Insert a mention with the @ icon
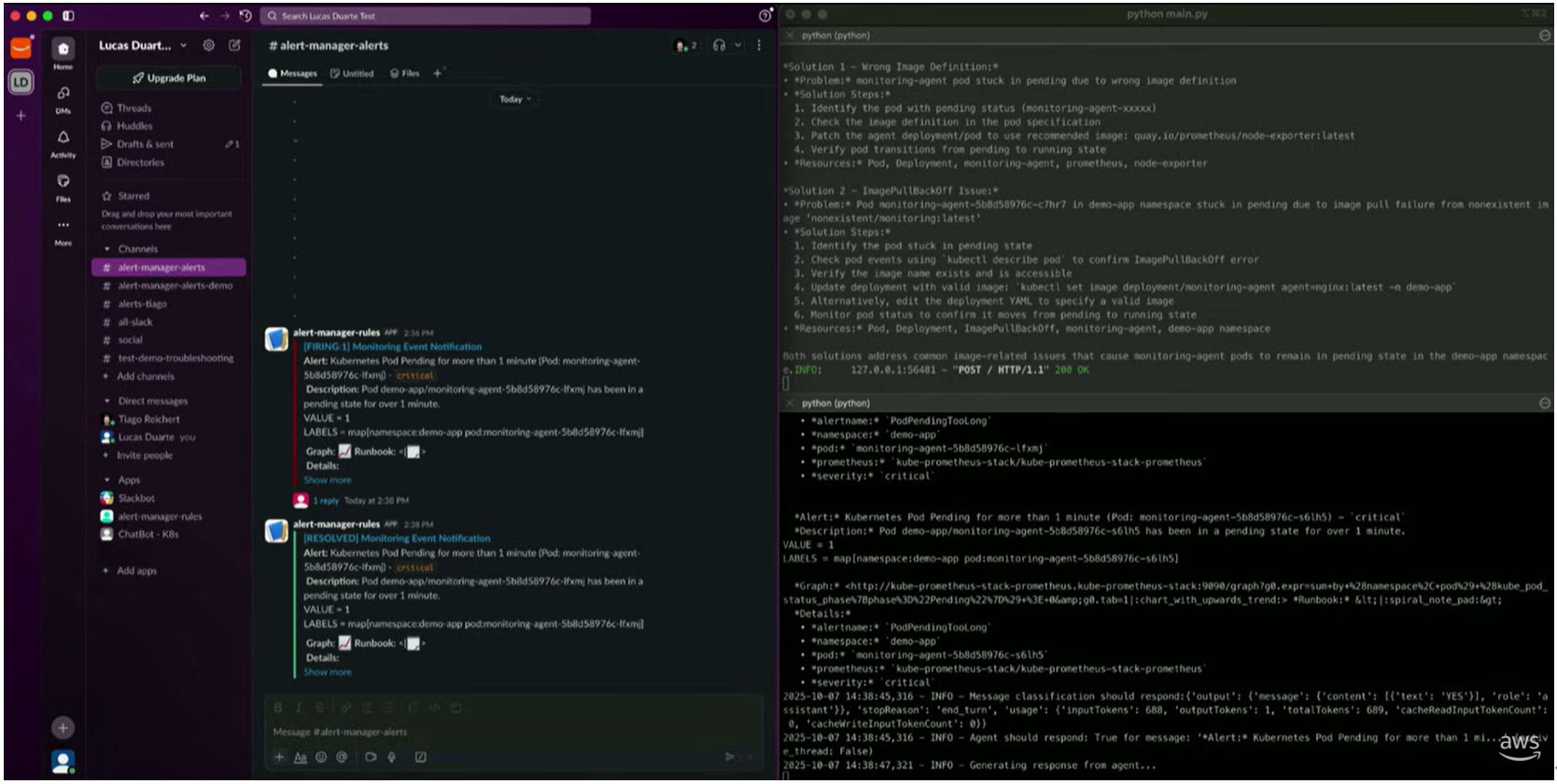 coord(342,757)
